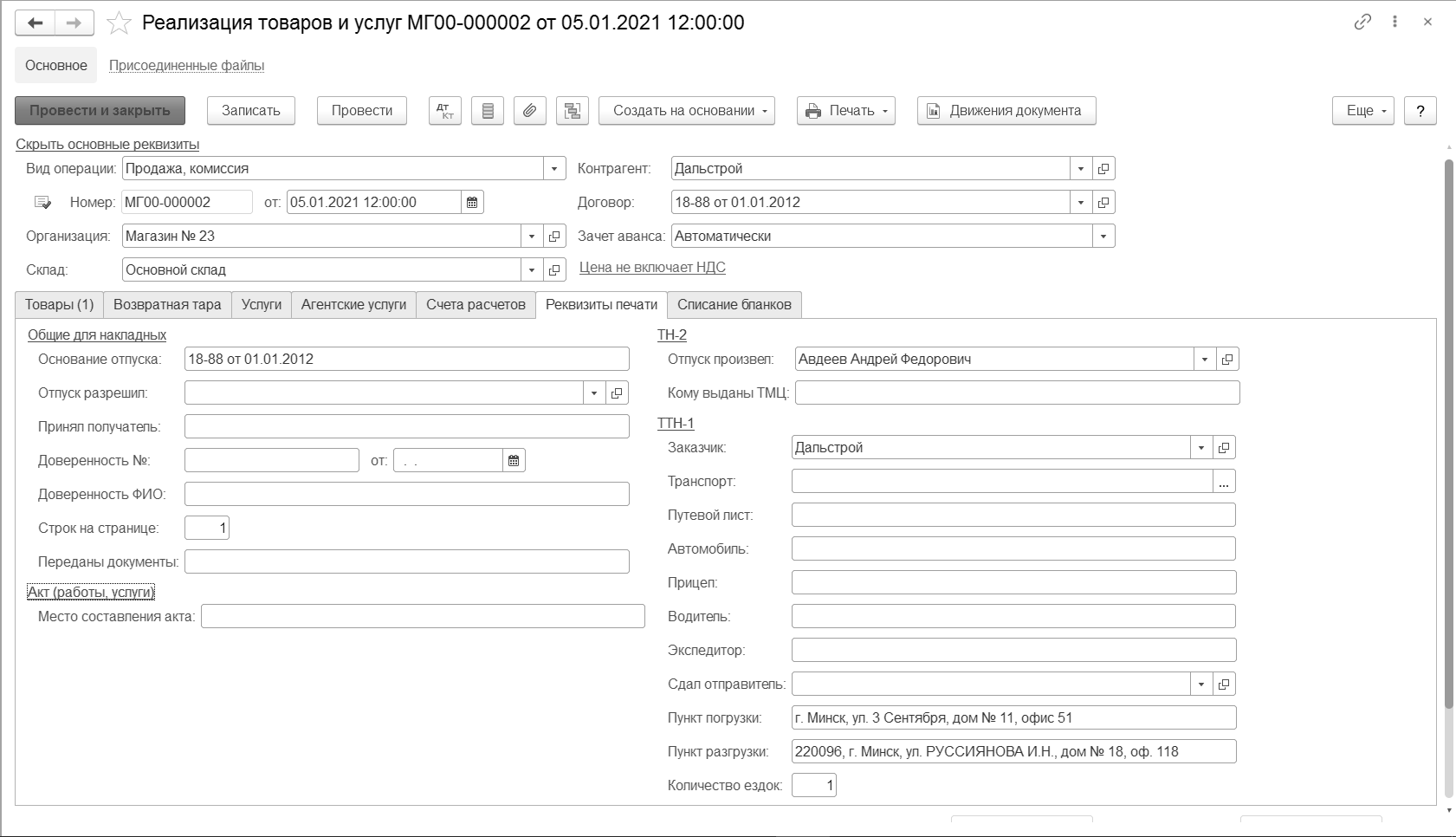Image resolution: width=1456 pixels, height=837 pixels.
Task: Copy link to document via chain icon
Action: point(1362,22)
